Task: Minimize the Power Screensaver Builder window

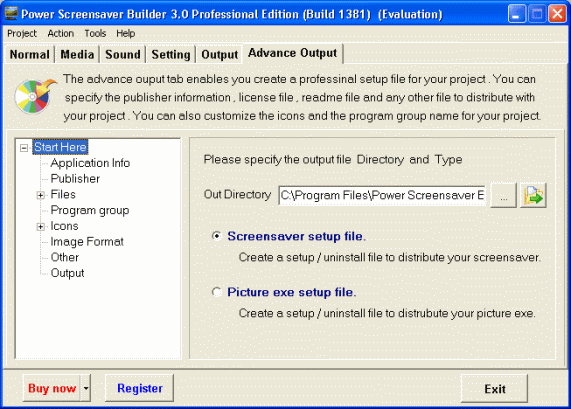Action: pyautogui.click(x=517, y=14)
